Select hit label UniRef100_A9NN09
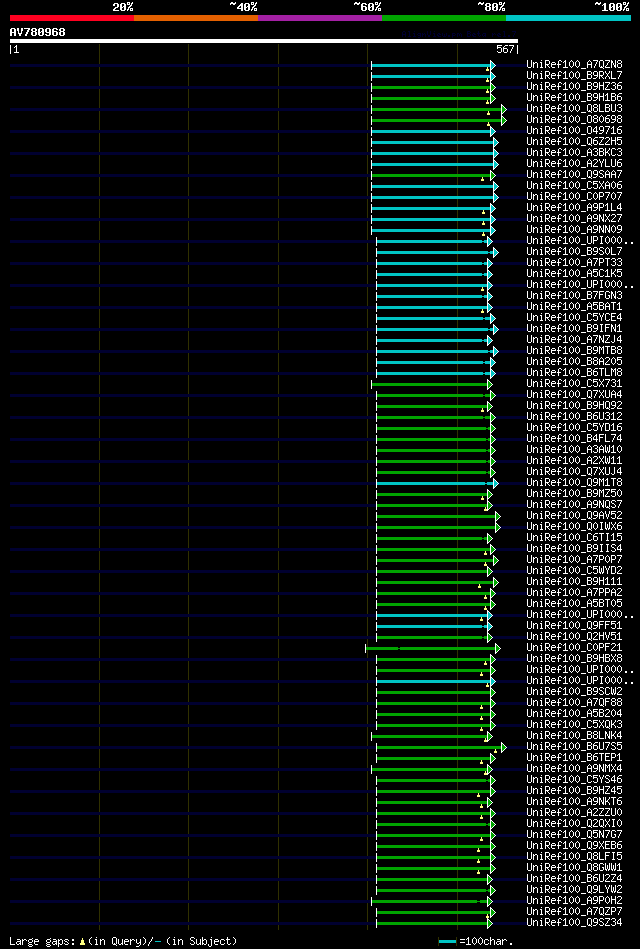The height and width of the screenshot is (949, 640). coord(574,230)
